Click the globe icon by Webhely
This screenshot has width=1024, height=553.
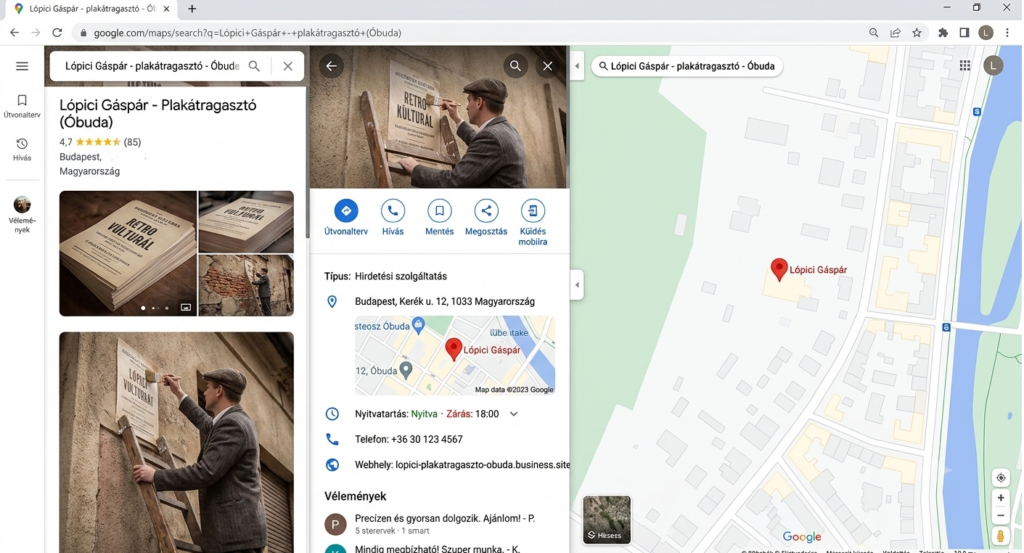pyautogui.click(x=332, y=465)
